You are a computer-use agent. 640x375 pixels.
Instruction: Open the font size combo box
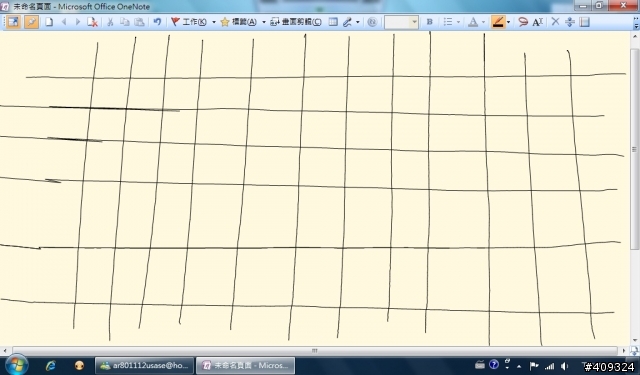pos(401,22)
